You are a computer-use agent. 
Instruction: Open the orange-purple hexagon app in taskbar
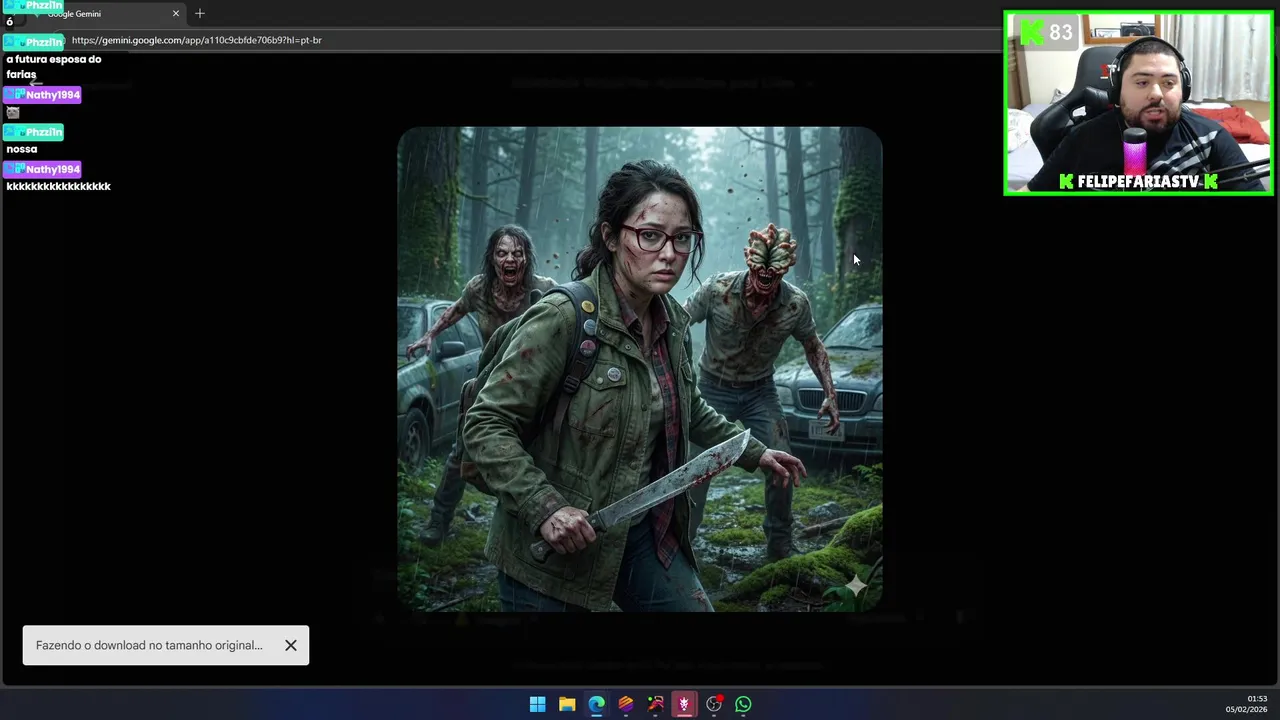coord(626,704)
